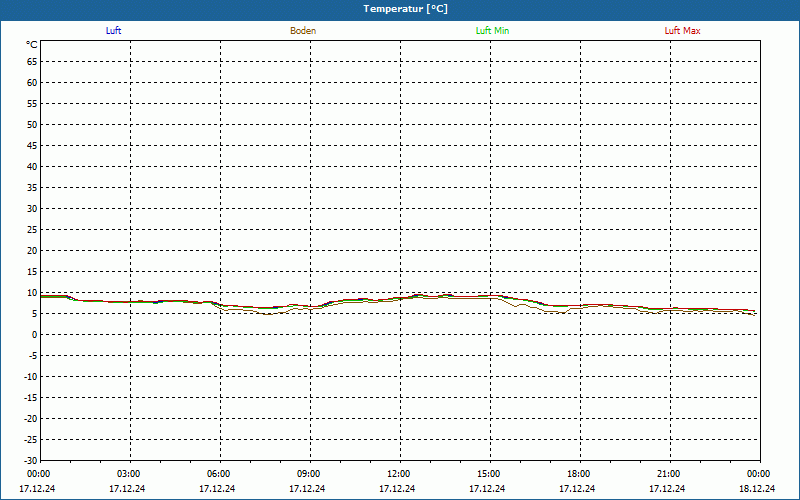
Task: Click the -20 y-axis value
Action: pyautogui.click(x=31, y=419)
